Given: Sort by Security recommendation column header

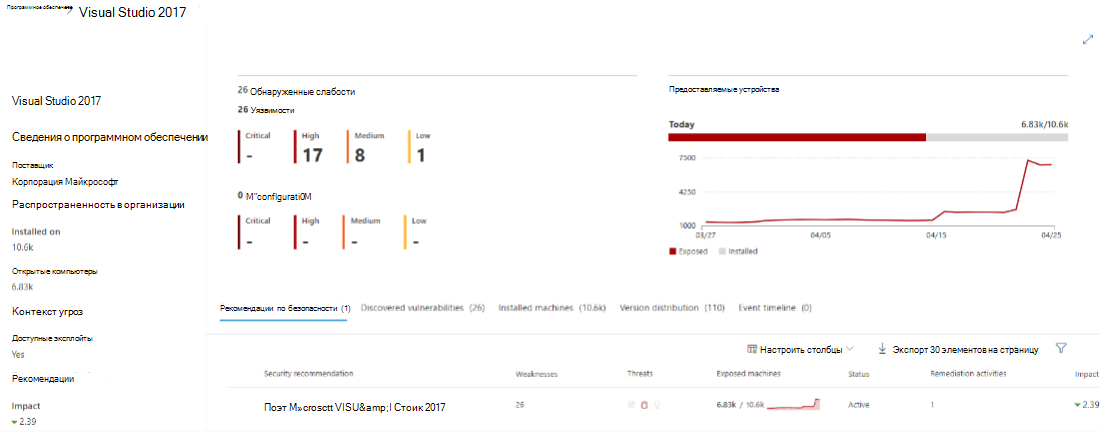Looking at the screenshot, I should [309, 373].
